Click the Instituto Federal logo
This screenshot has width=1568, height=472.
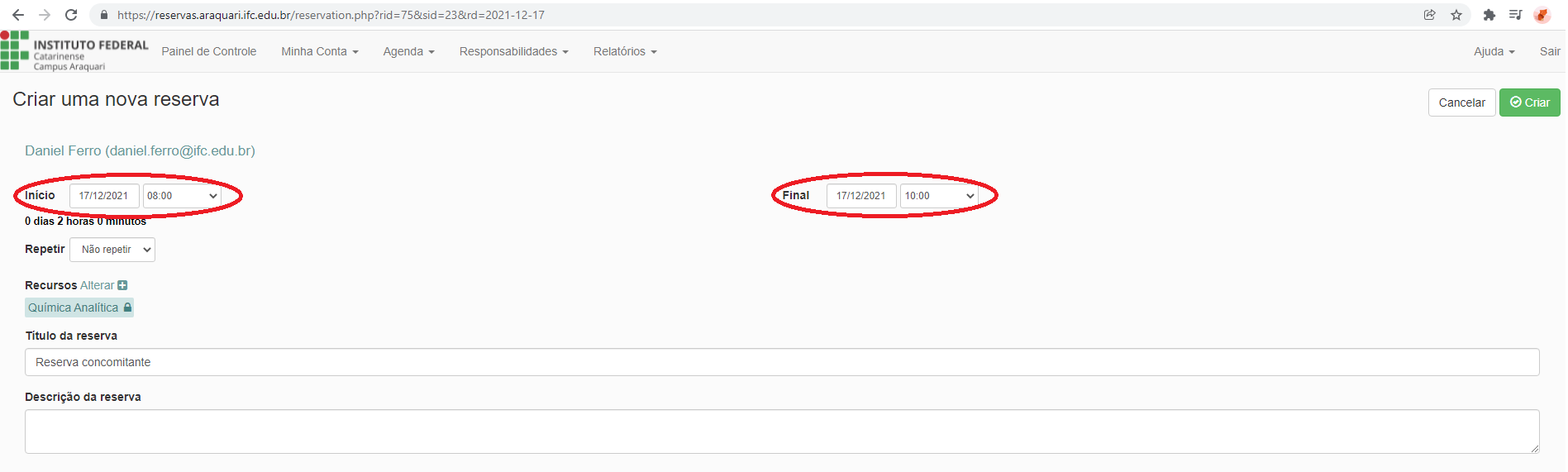tap(74, 51)
